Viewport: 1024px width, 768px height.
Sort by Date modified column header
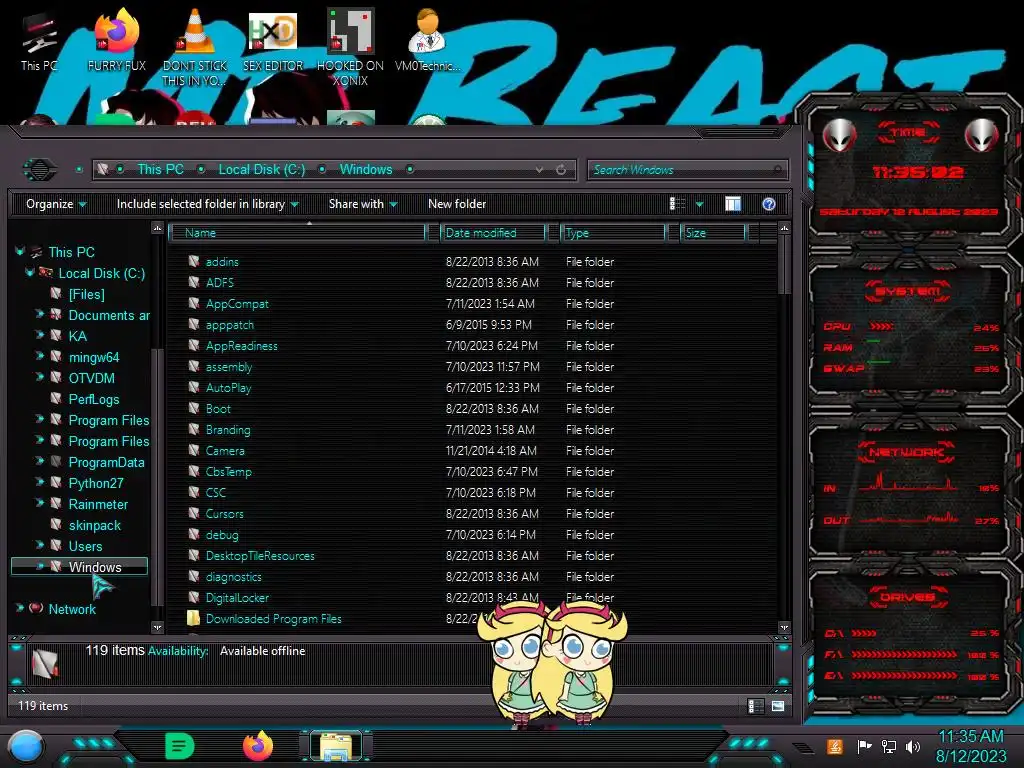click(493, 233)
